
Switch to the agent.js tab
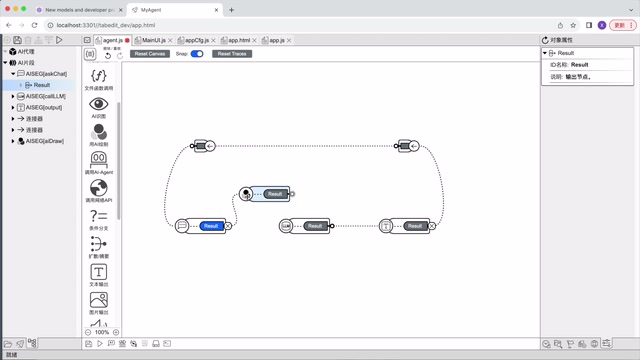click(113, 40)
